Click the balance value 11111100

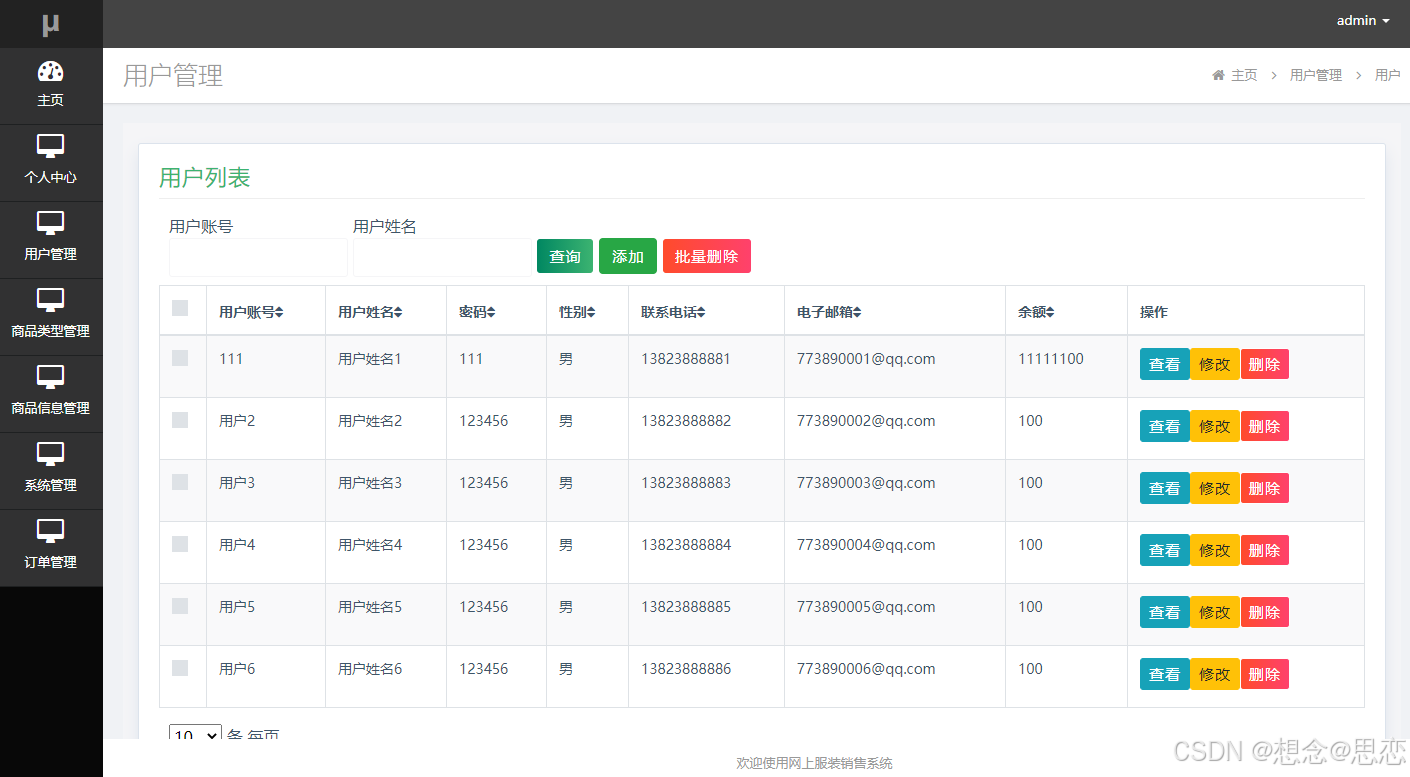(1051, 359)
